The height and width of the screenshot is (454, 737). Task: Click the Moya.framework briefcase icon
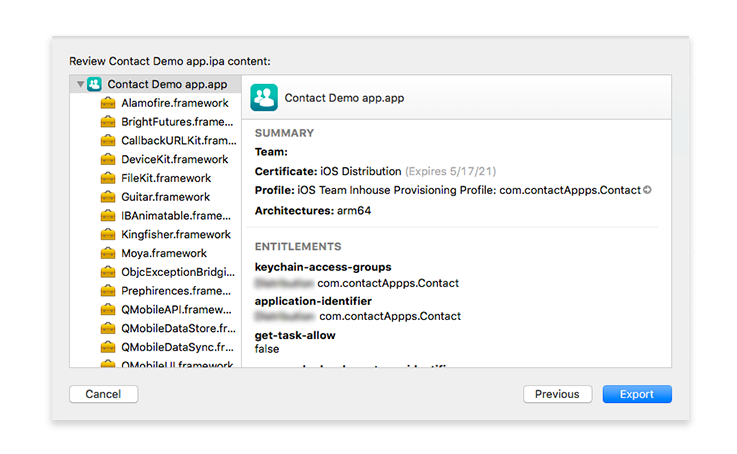tap(108, 253)
